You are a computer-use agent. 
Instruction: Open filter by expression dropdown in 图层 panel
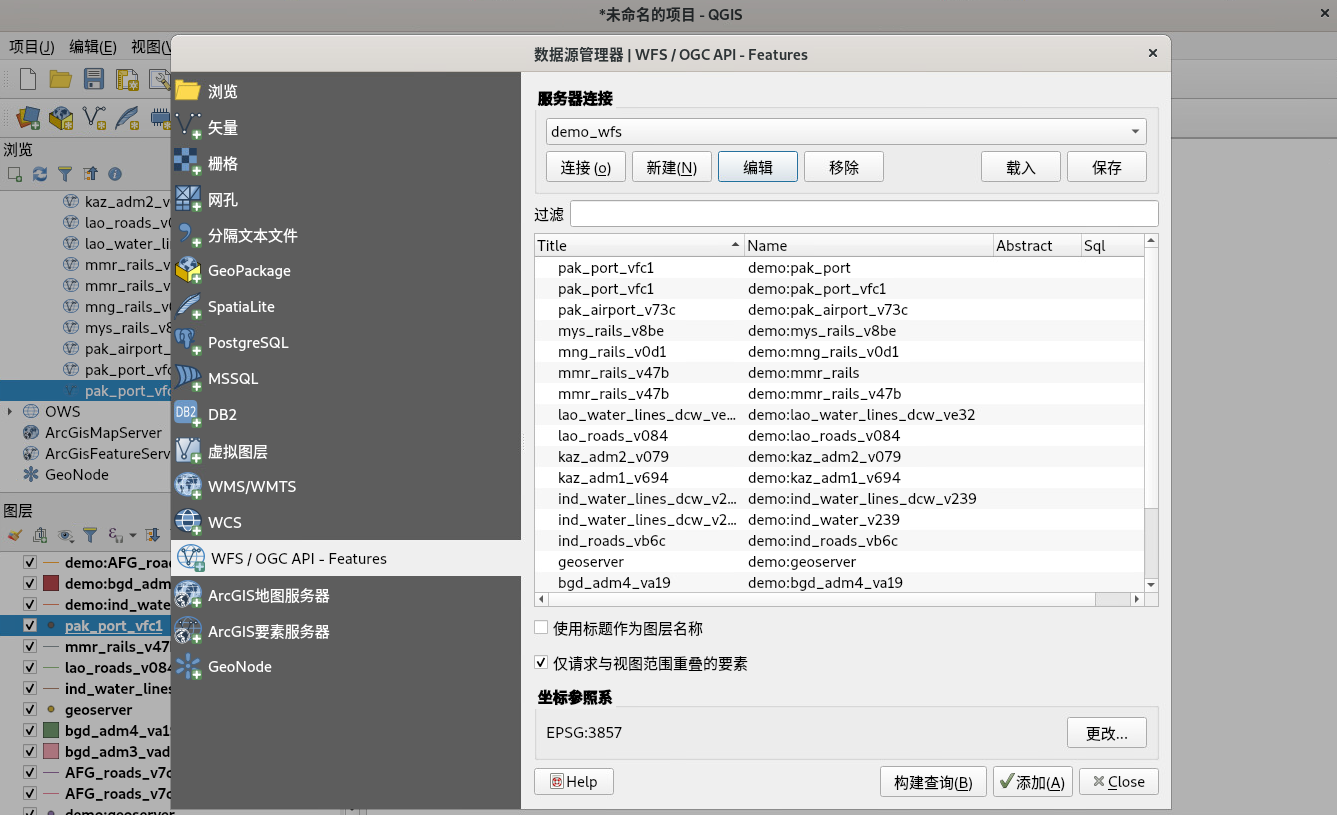120,535
